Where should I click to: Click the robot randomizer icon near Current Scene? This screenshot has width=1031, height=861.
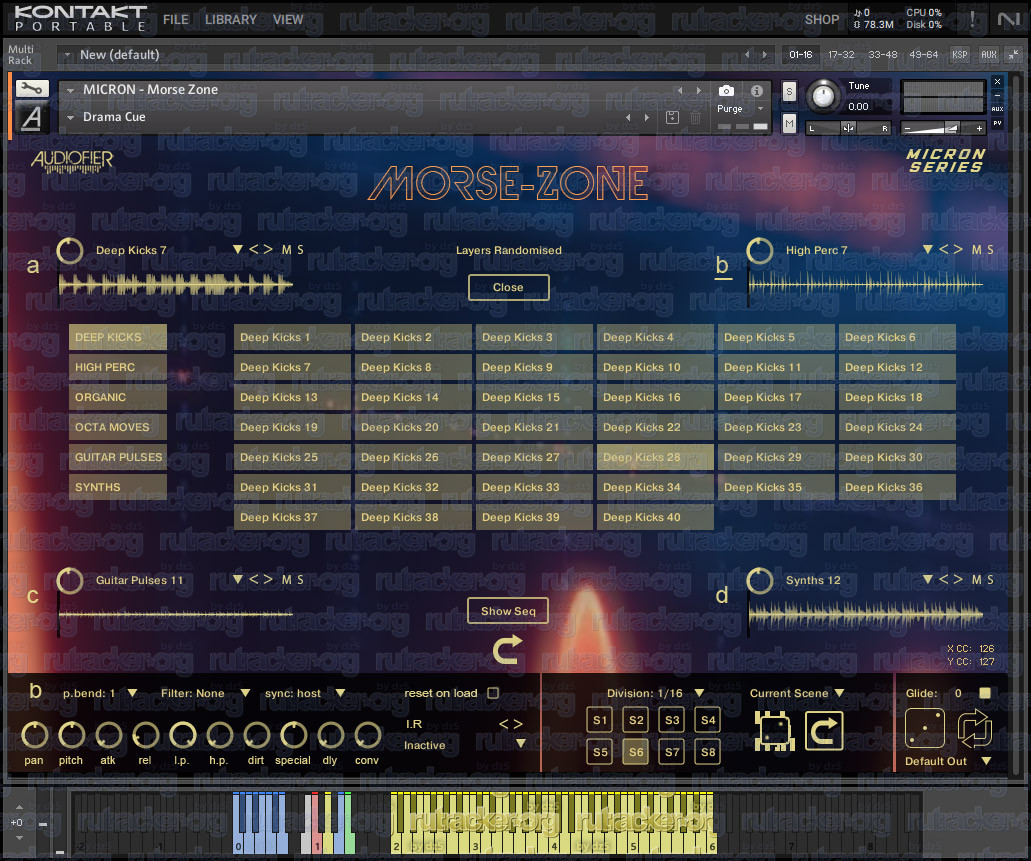click(x=775, y=731)
